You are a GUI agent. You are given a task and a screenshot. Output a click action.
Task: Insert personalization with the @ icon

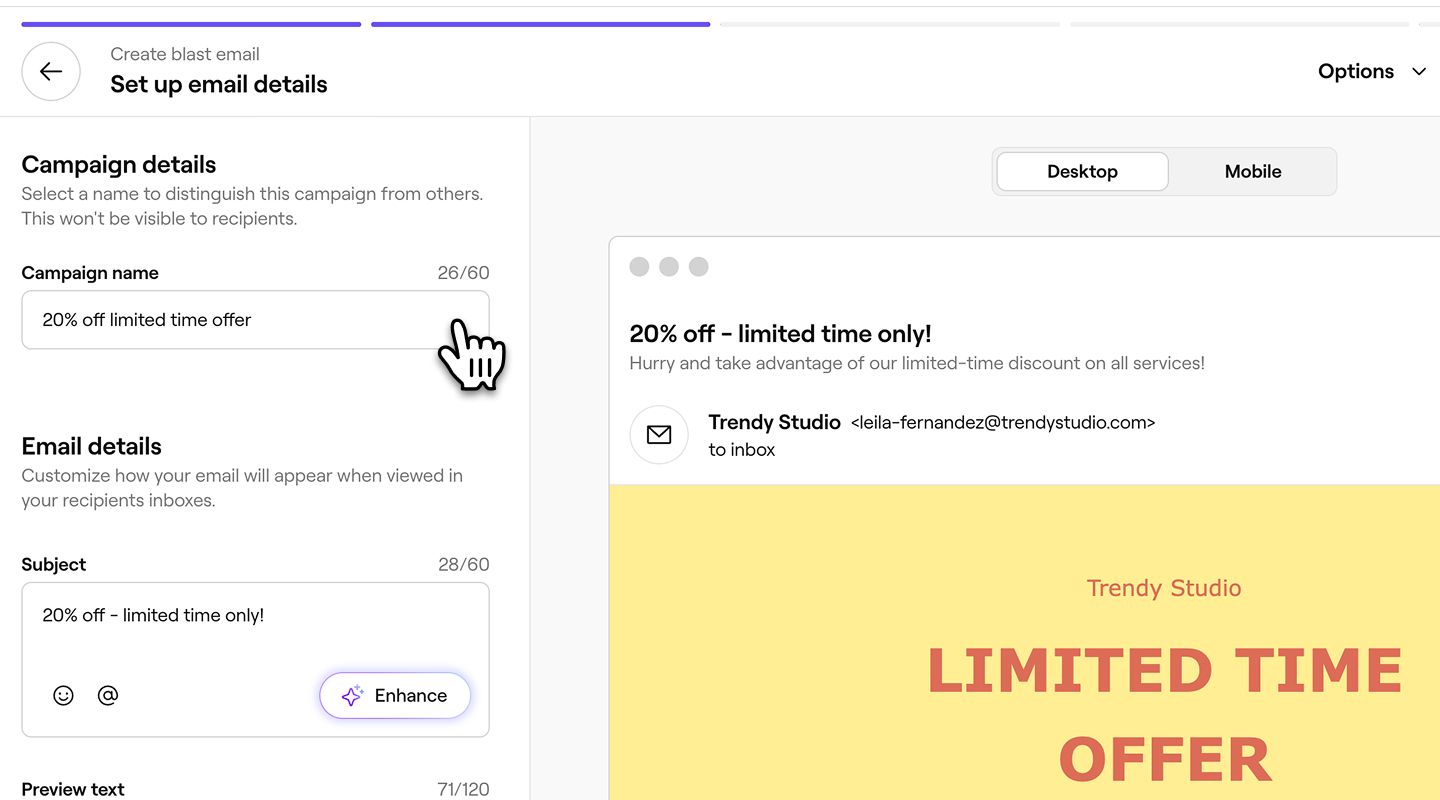click(108, 695)
